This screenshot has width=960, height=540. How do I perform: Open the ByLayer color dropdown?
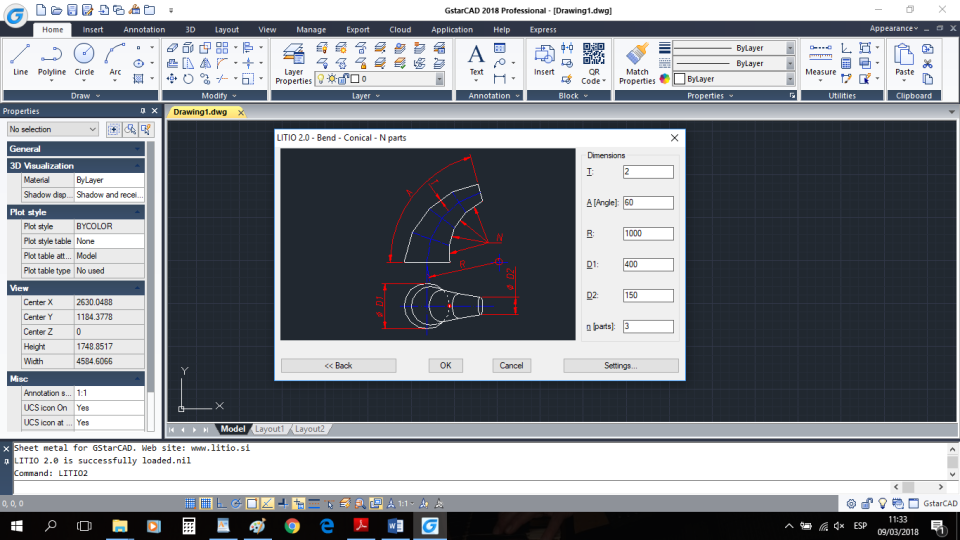(790, 79)
